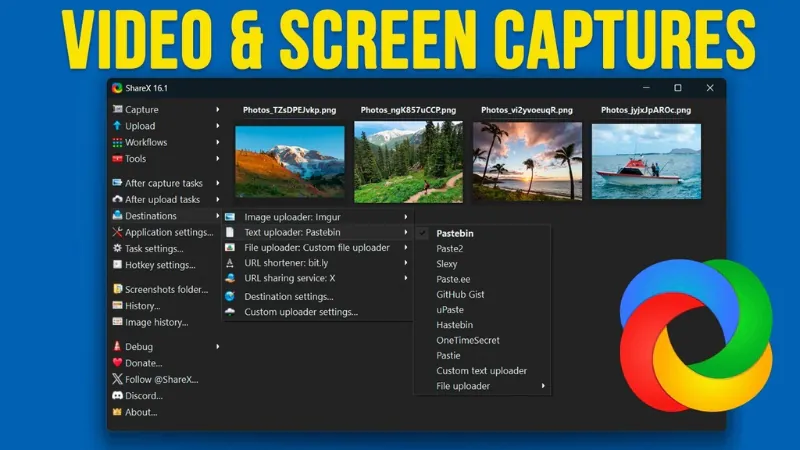This screenshot has width=800, height=450.
Task: Click the Text uploader document icon
Action: tap(230, 232)
